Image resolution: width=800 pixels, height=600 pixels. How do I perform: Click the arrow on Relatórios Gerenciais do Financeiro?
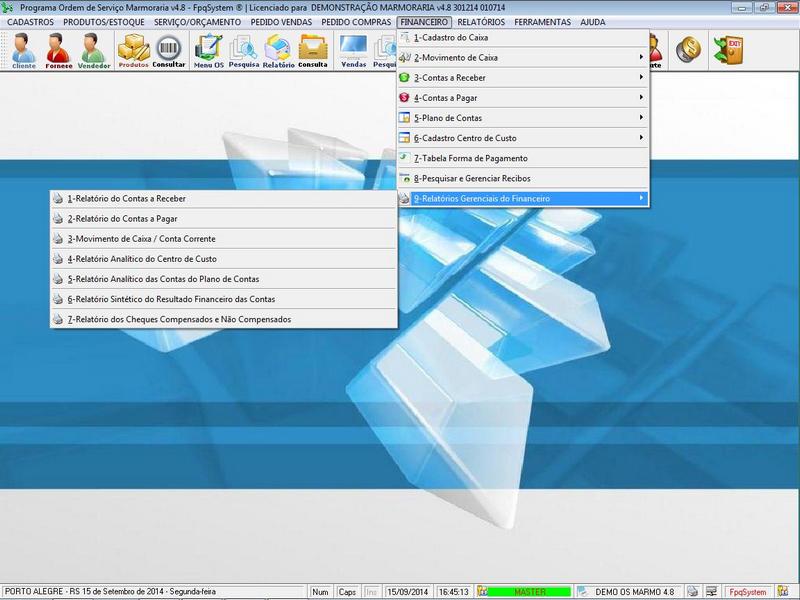tap(641, 198)
